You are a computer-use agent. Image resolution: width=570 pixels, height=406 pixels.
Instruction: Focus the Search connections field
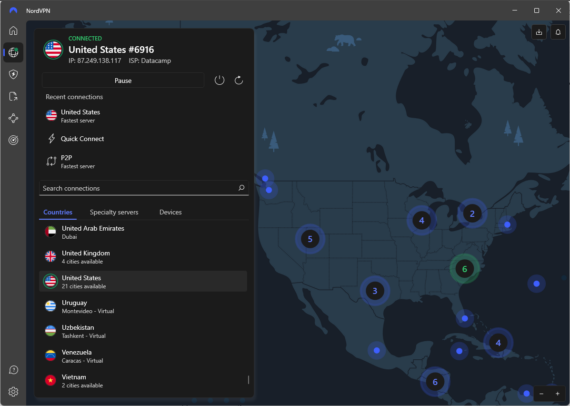[x=144, y=188]
